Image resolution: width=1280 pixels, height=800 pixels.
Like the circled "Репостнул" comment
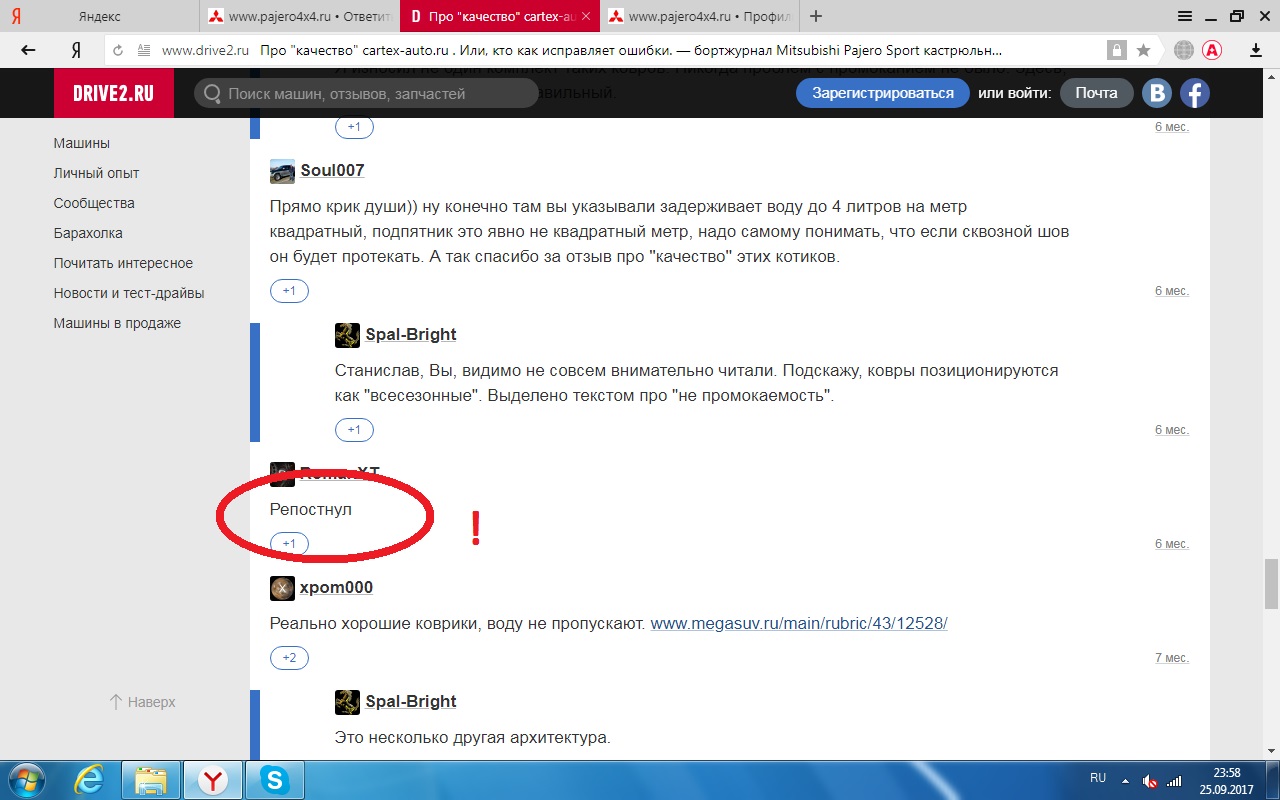click(289, 544)
